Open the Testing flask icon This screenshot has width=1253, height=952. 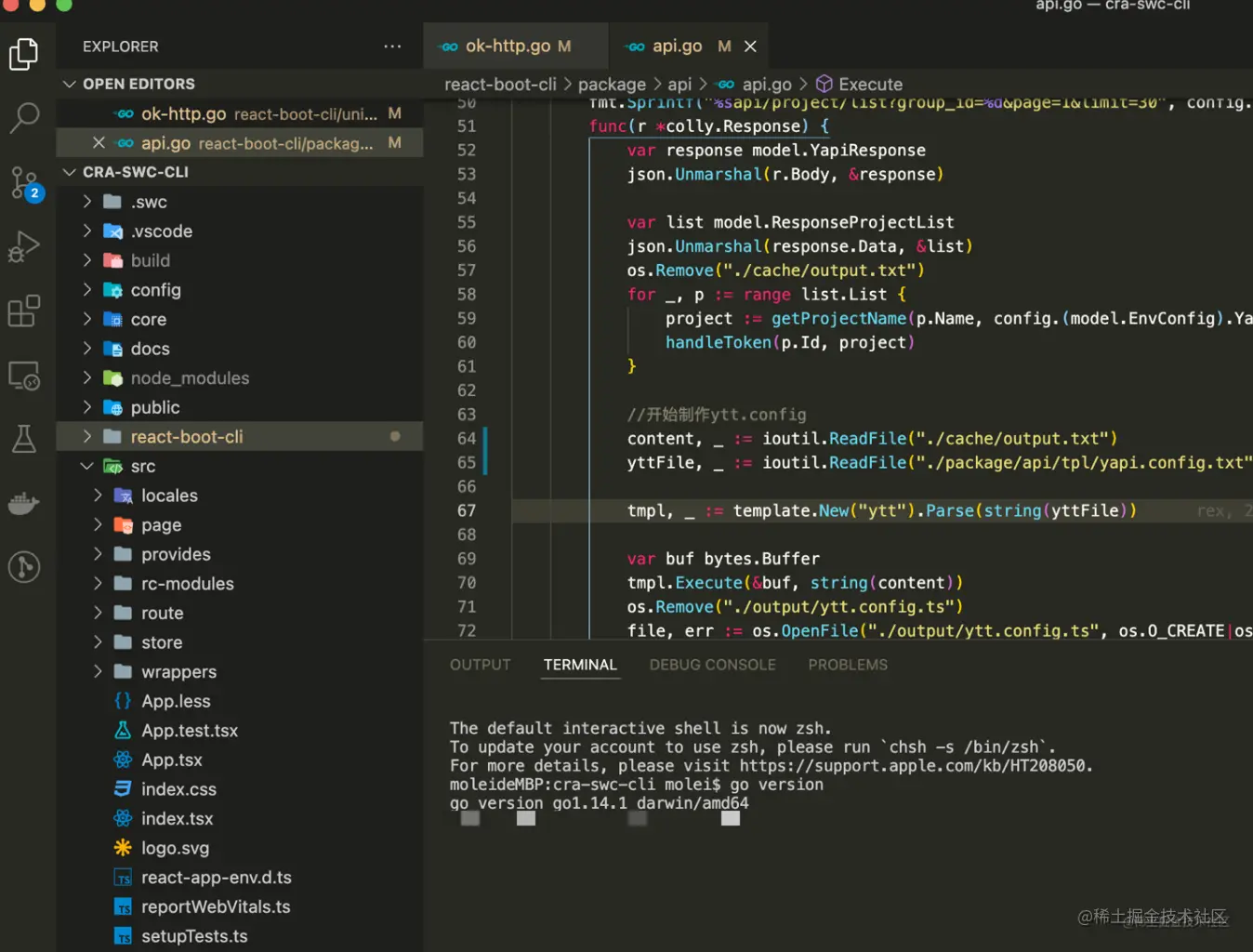24,439
